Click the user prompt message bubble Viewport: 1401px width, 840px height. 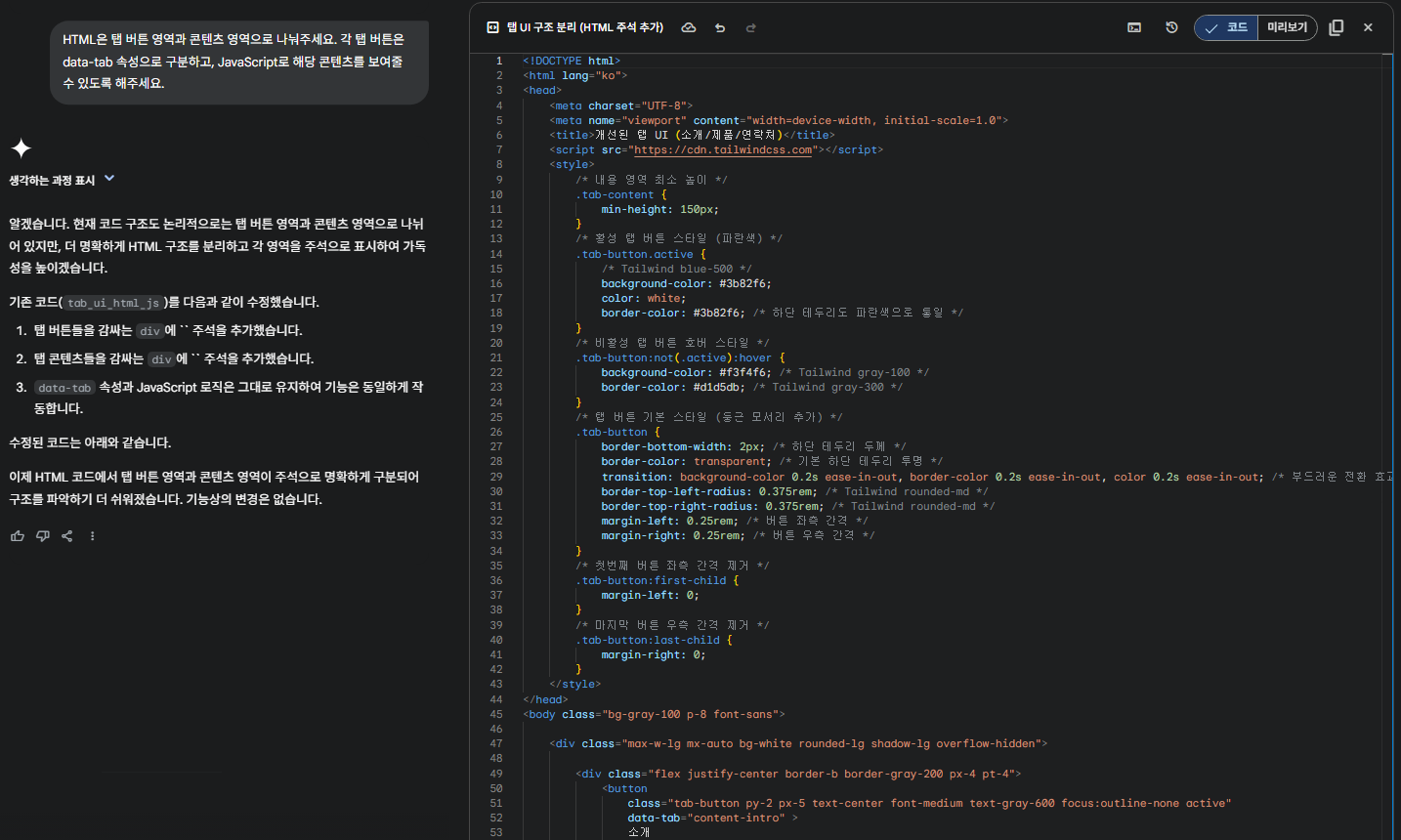[239, 62]
